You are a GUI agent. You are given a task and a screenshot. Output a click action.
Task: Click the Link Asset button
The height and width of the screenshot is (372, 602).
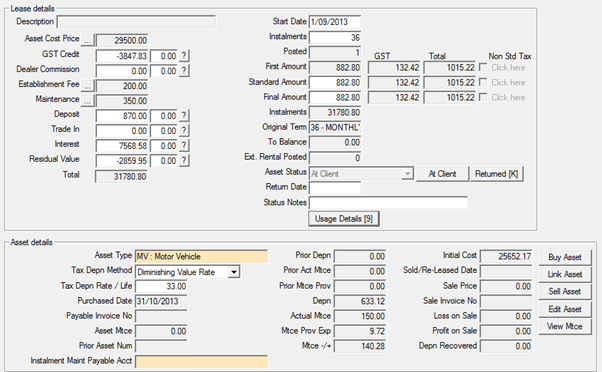tap(565, 274)
